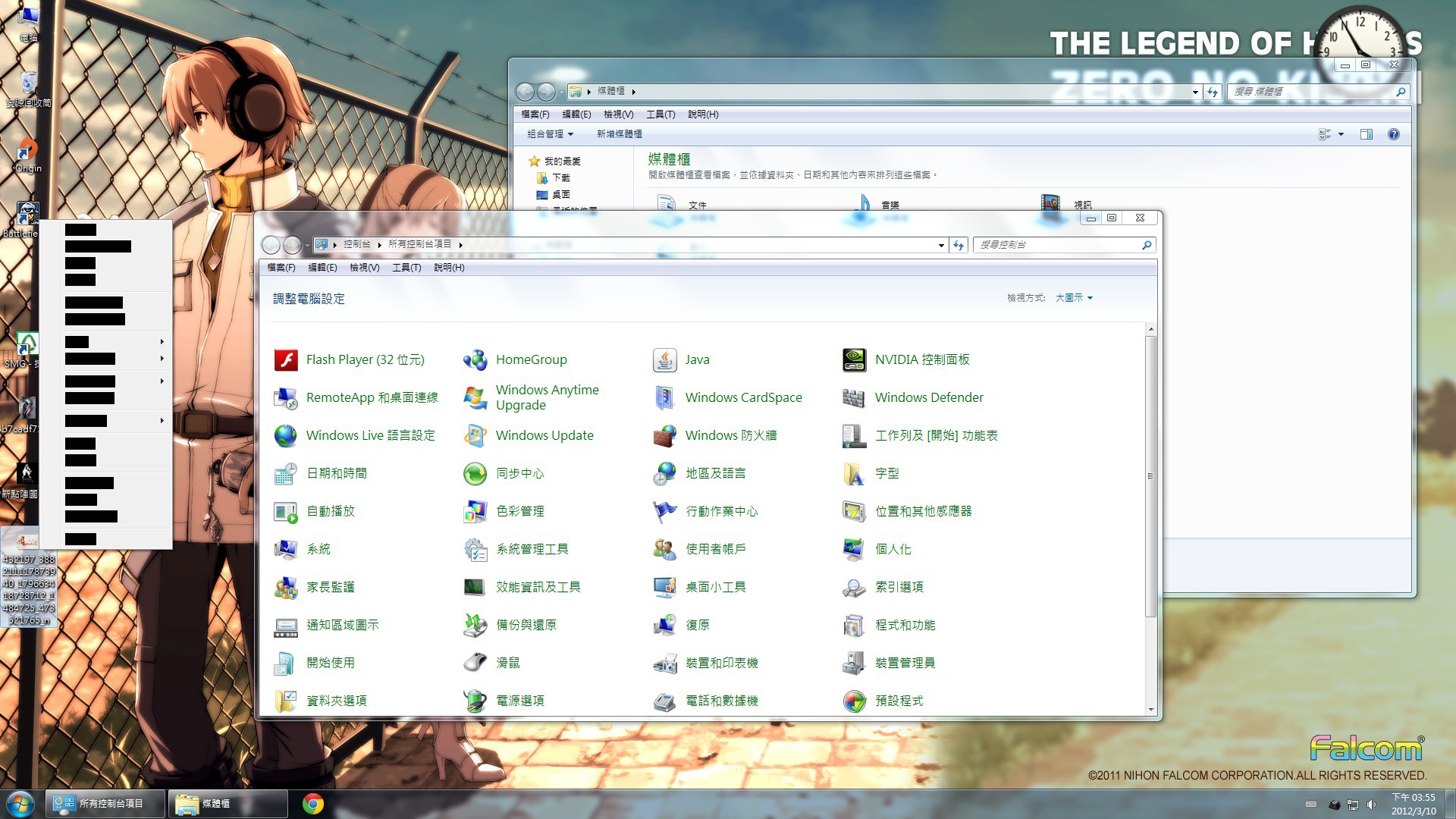1456x819 pixels.
Task: Expand view options arrow in 媒體櫃 toolbar
Action: point(1341,134)
